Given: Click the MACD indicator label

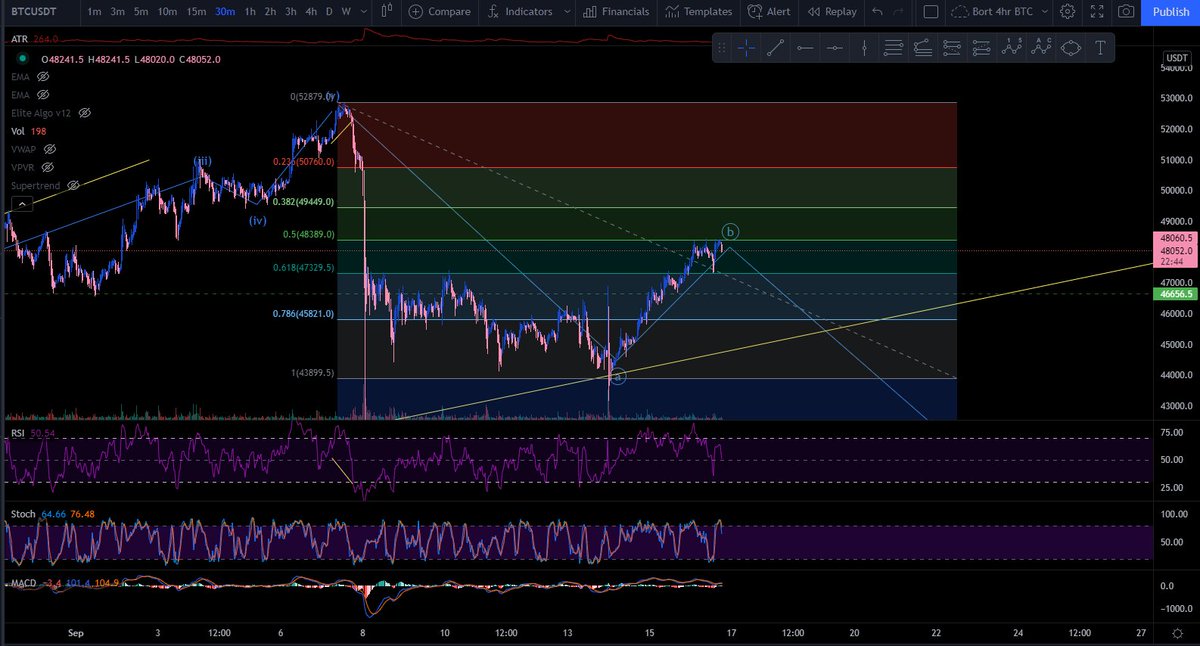Looking at the screenshot, I should [25, 583].
